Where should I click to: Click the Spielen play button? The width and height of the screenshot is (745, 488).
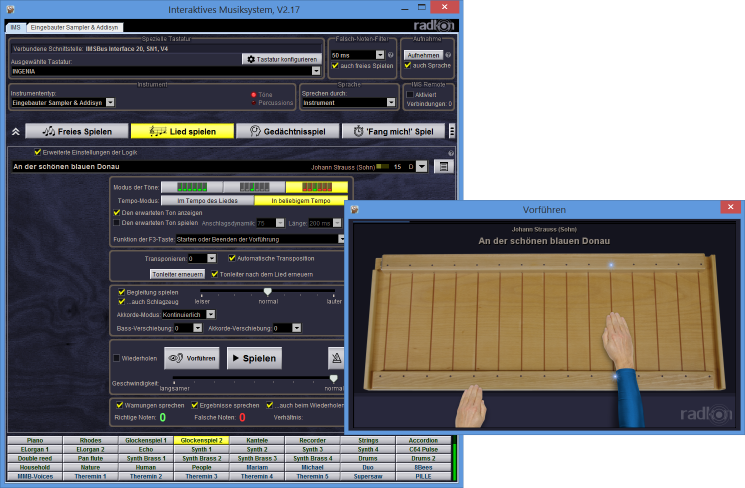pyautogui.click(x=255, y=358)
